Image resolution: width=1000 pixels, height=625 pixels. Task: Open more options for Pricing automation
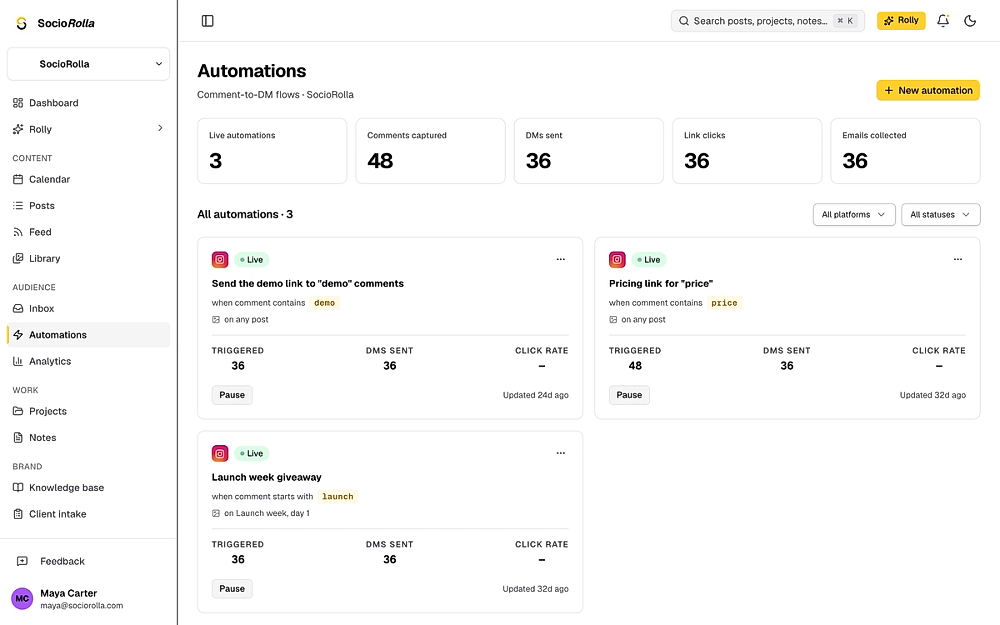coord(958,259)
